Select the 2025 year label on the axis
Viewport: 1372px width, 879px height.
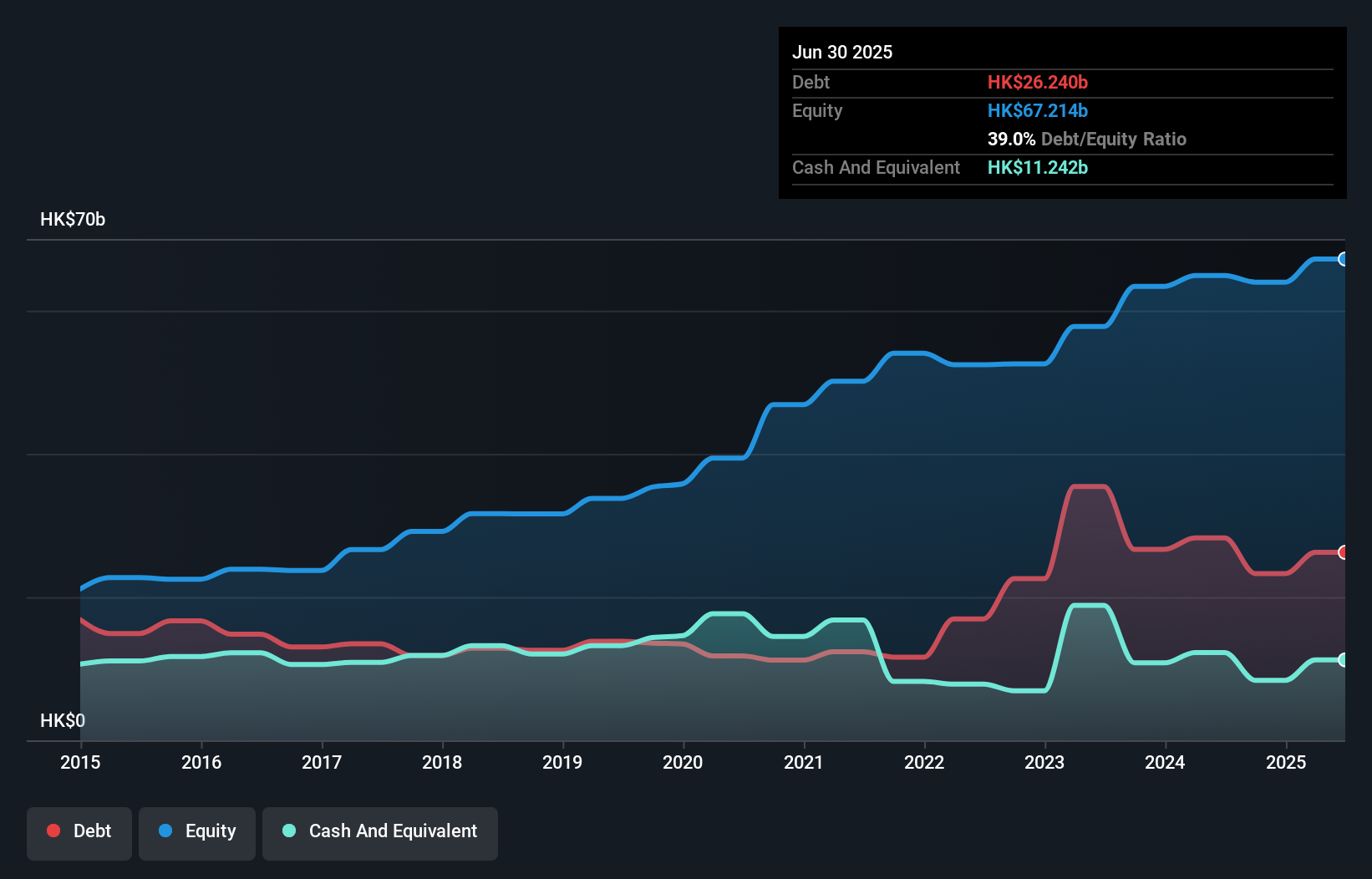coord(1287,763)
